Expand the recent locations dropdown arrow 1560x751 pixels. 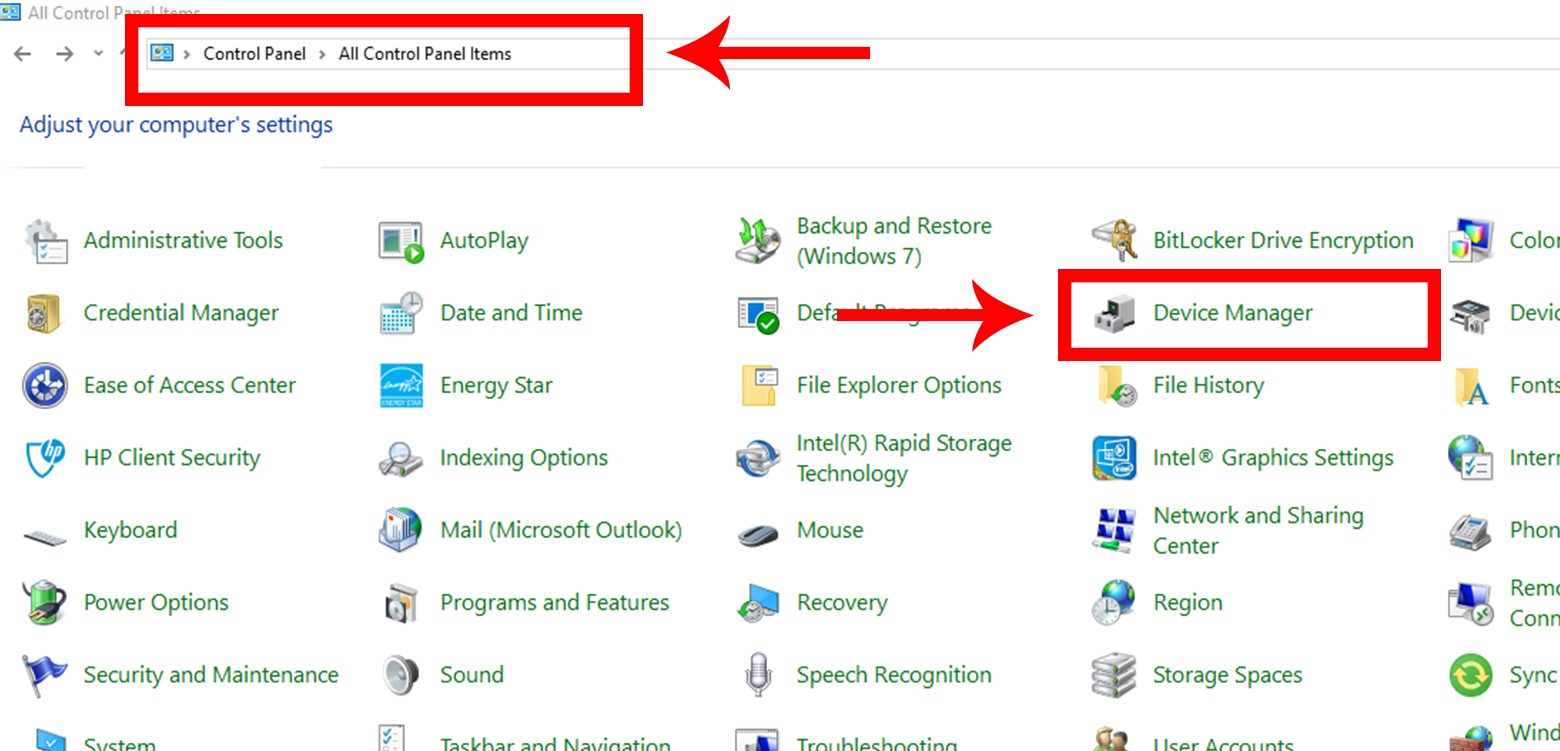[98, 53]
